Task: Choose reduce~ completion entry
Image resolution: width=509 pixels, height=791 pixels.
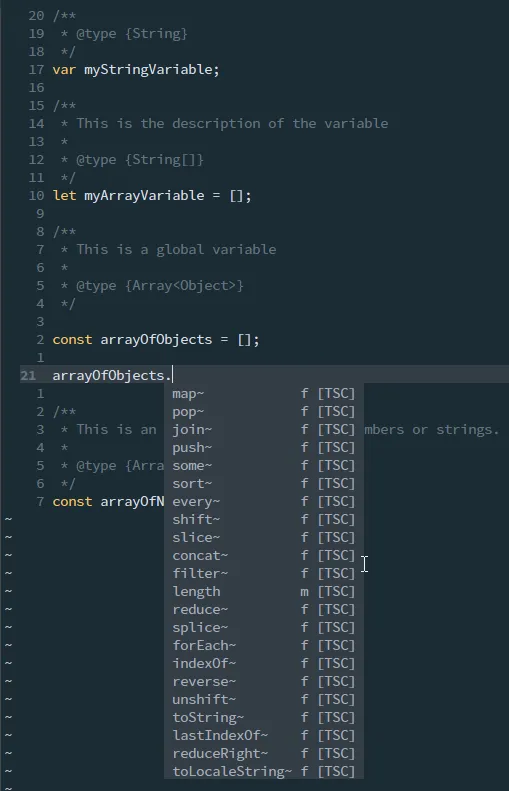Action: coord(263,609)
